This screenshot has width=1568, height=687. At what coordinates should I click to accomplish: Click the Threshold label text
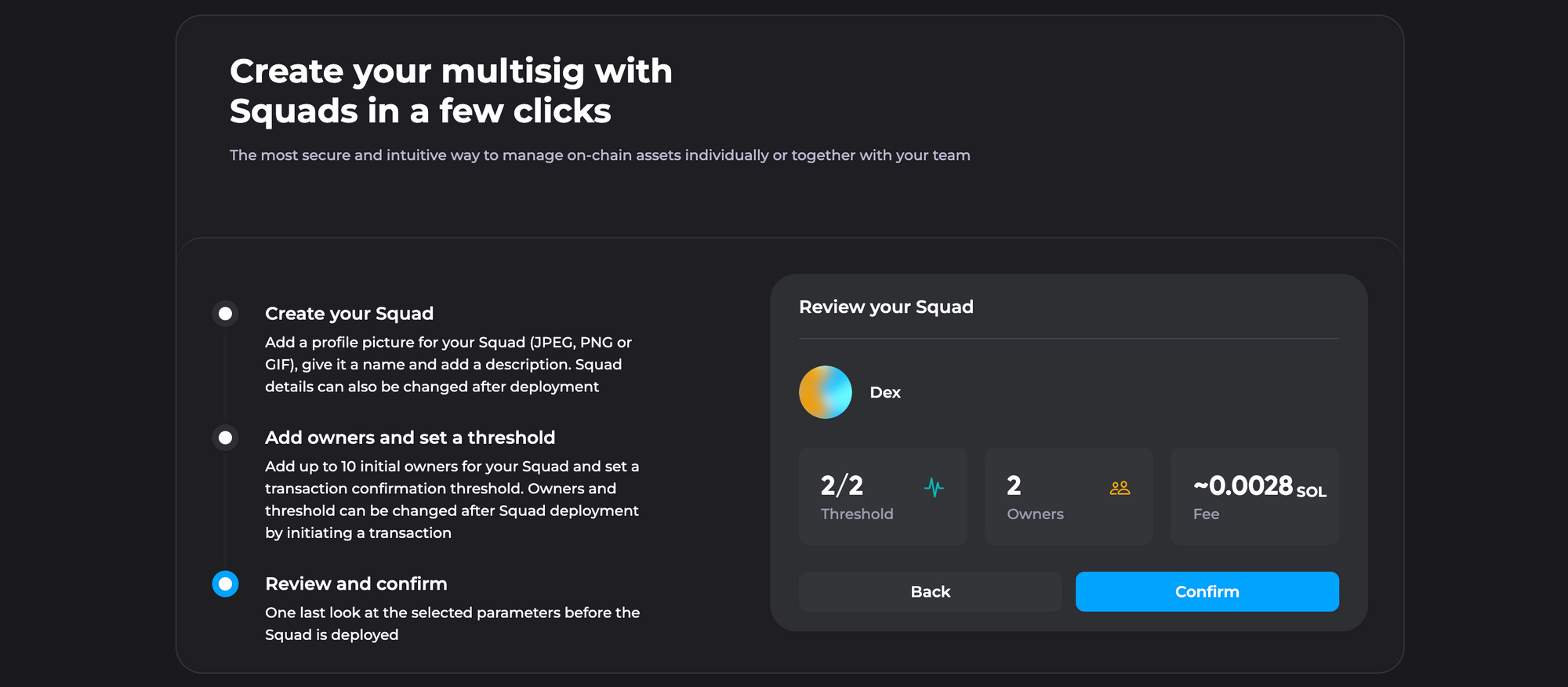click(x=857, y=514)
